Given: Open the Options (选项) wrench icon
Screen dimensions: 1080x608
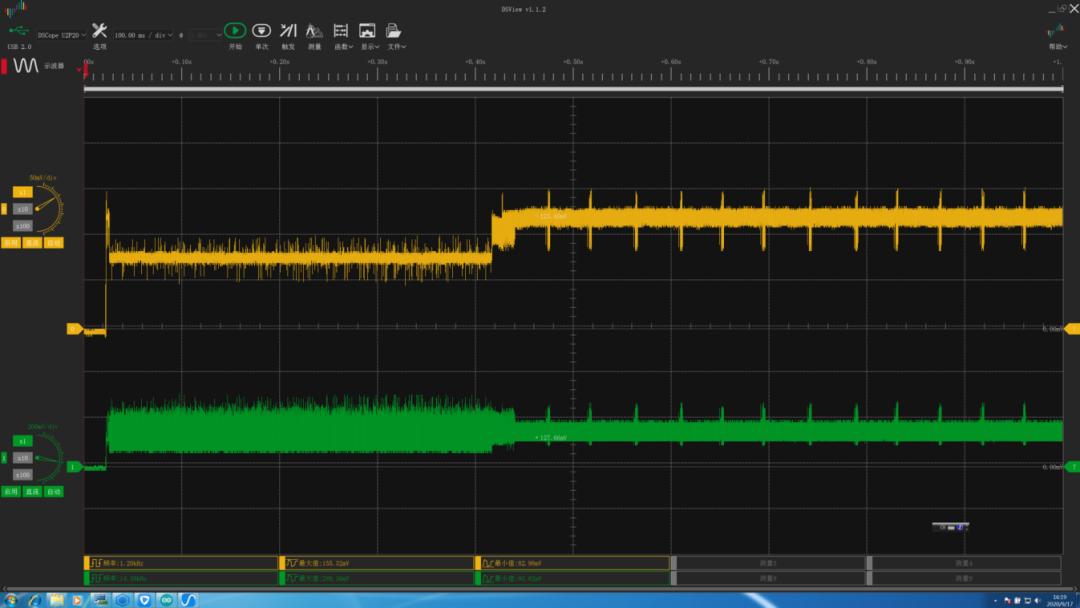Looking at the screenshot, I should click(99, 31).
